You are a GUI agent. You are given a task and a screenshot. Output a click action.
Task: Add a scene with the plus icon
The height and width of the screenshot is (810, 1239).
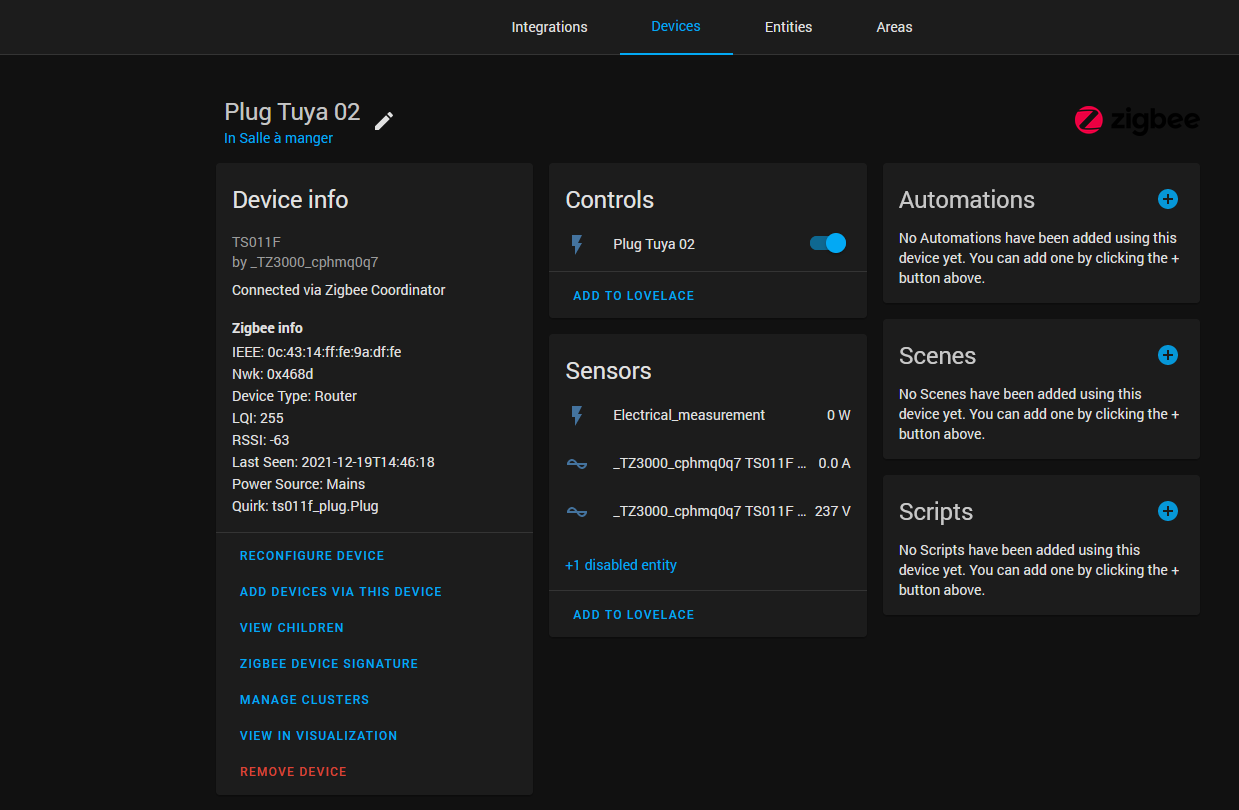(1167, 355)
